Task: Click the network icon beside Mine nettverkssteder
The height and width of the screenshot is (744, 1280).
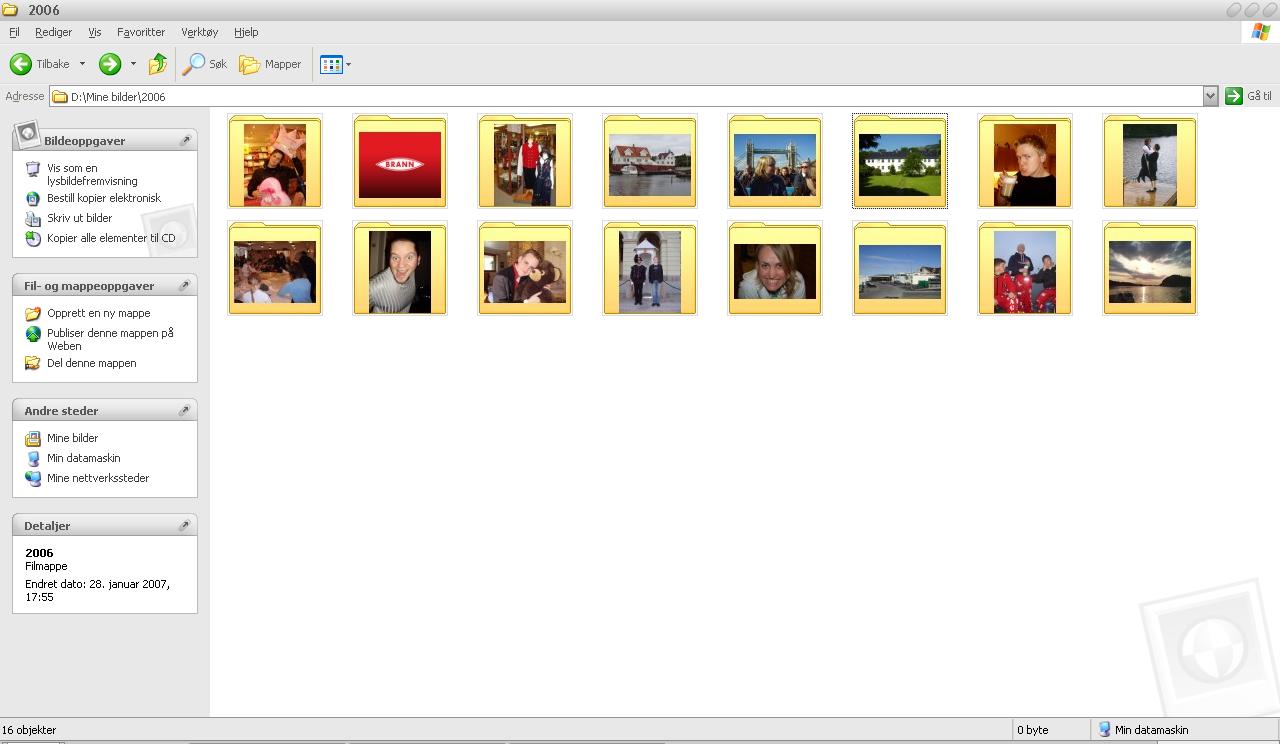Action: pos(33,478)
